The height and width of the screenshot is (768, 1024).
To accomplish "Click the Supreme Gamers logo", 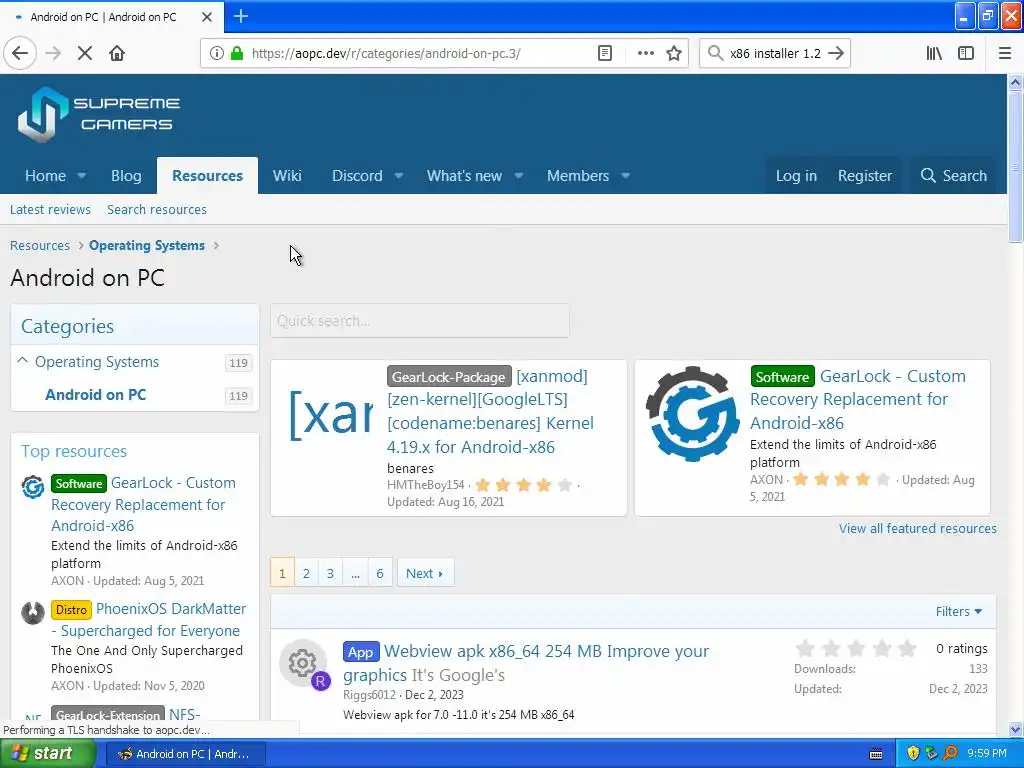I will pos(99,114).
